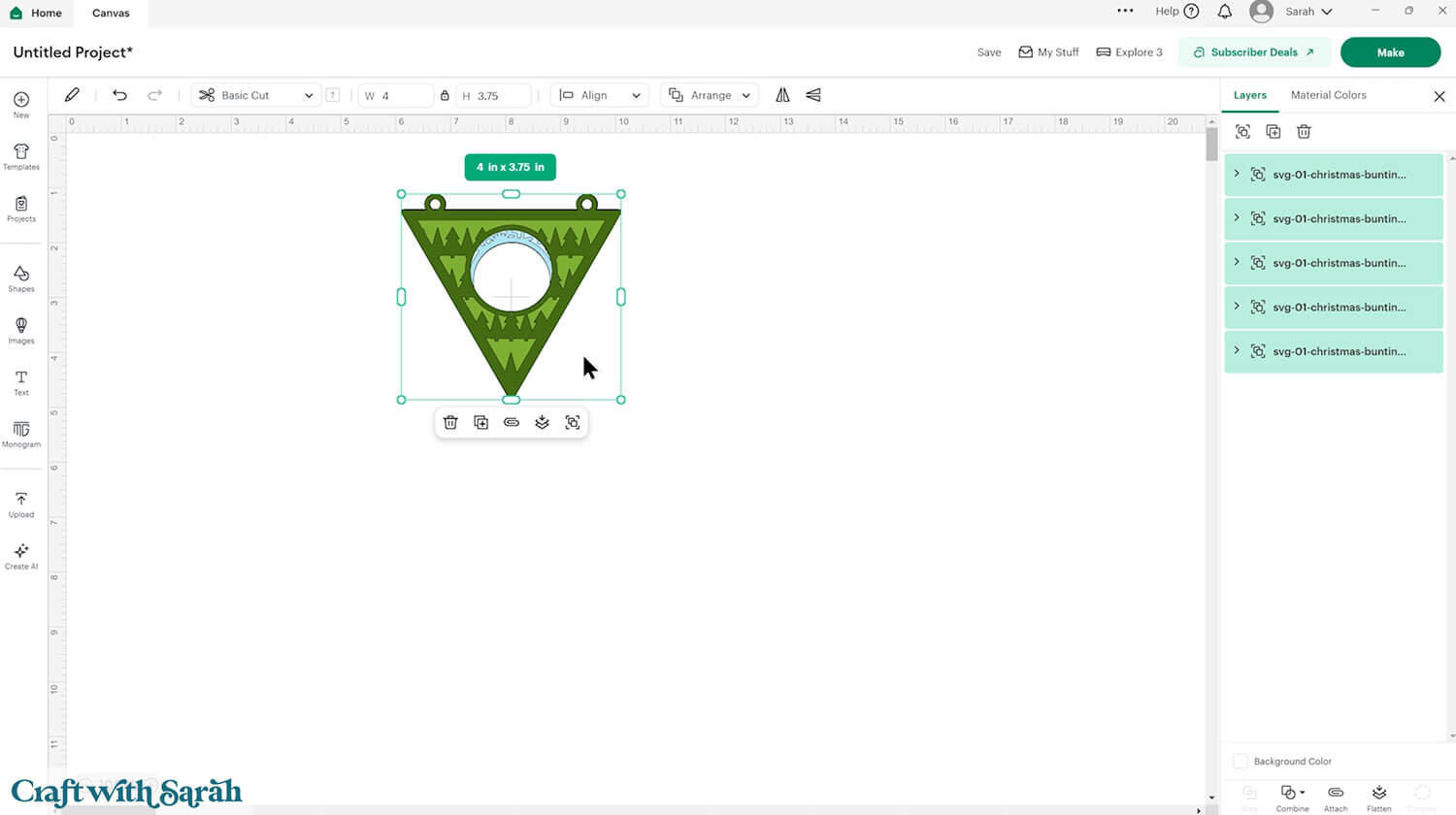Expand the first christmas-bunting layer
The height and width of the screenshot is (815, 1456).
(1237, 174)
